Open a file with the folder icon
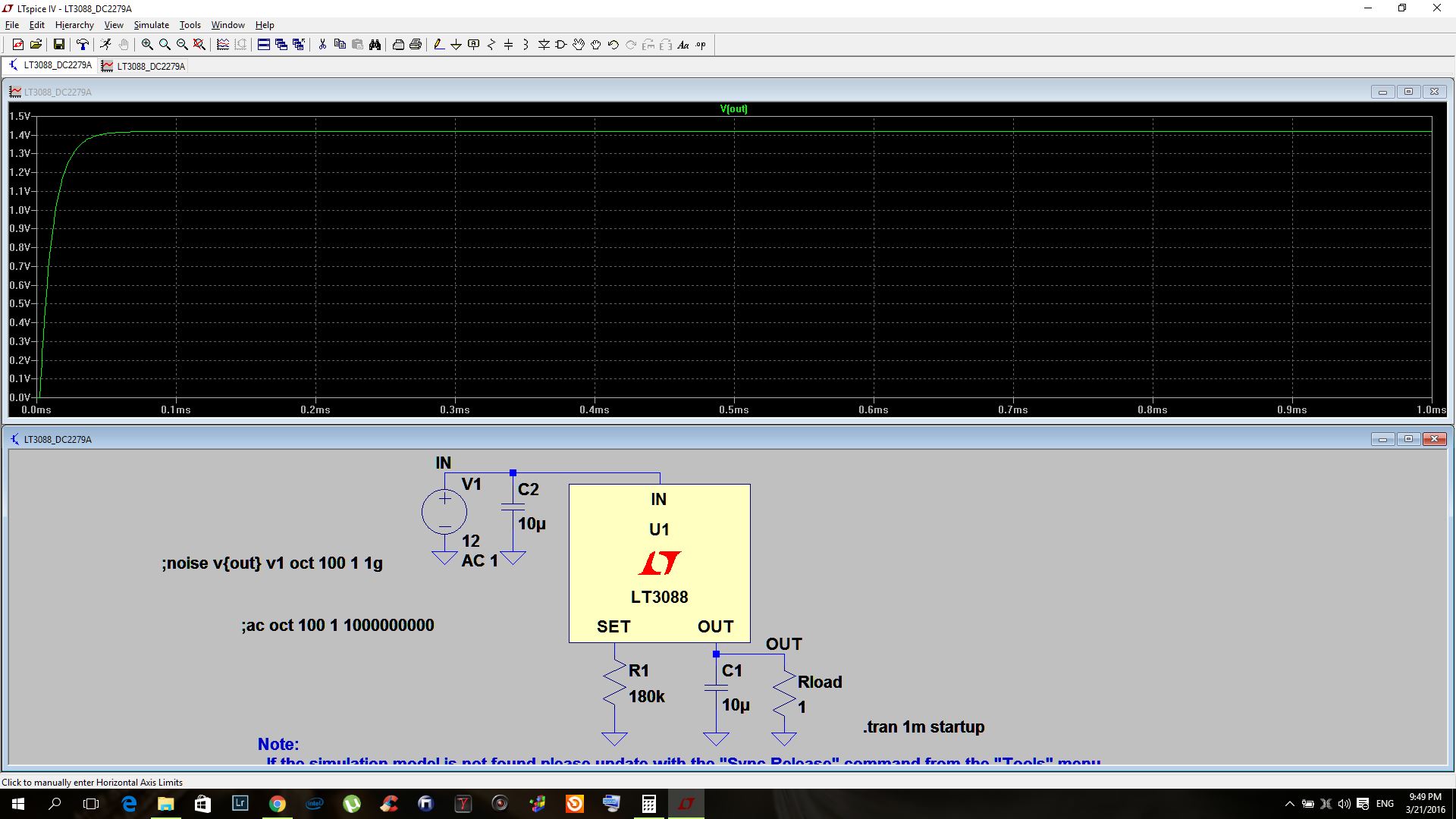 [x=36, y=45]
